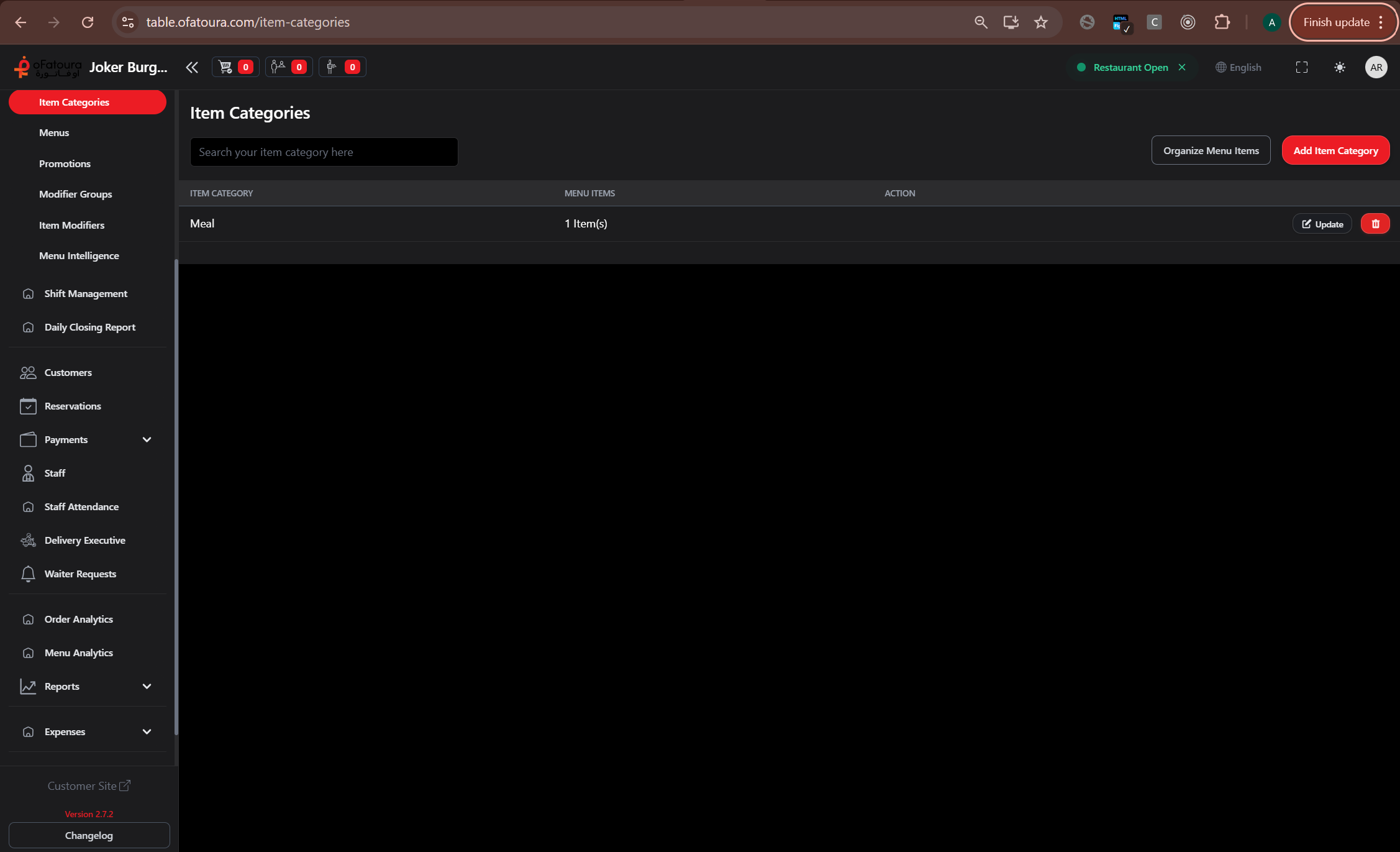This screenshot has height=852, width=1400.
Task: Expand the Reports submenu
Action: click(147, 686)
